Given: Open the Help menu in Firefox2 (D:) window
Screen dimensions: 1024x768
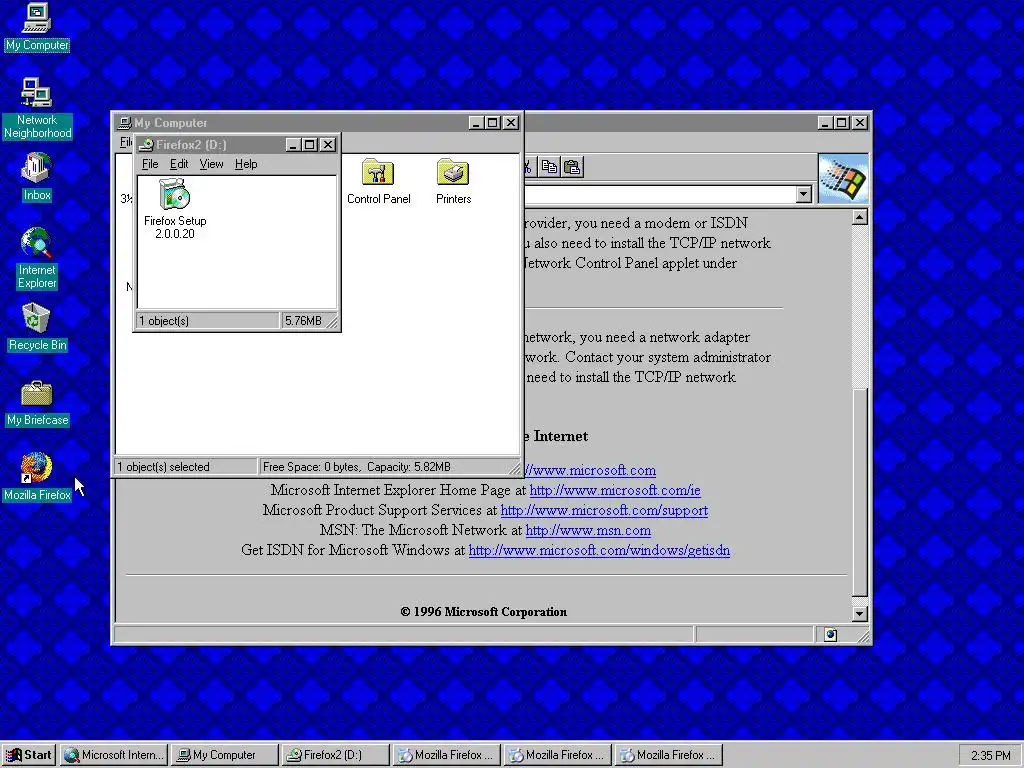Looking at the screenshot, I should tap(246, 164).
